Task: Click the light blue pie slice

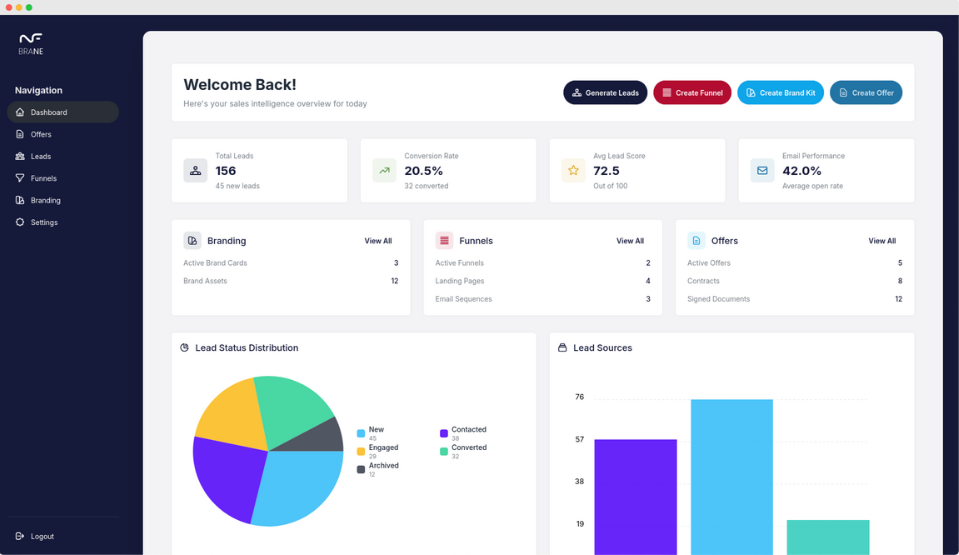Action: 300,486
